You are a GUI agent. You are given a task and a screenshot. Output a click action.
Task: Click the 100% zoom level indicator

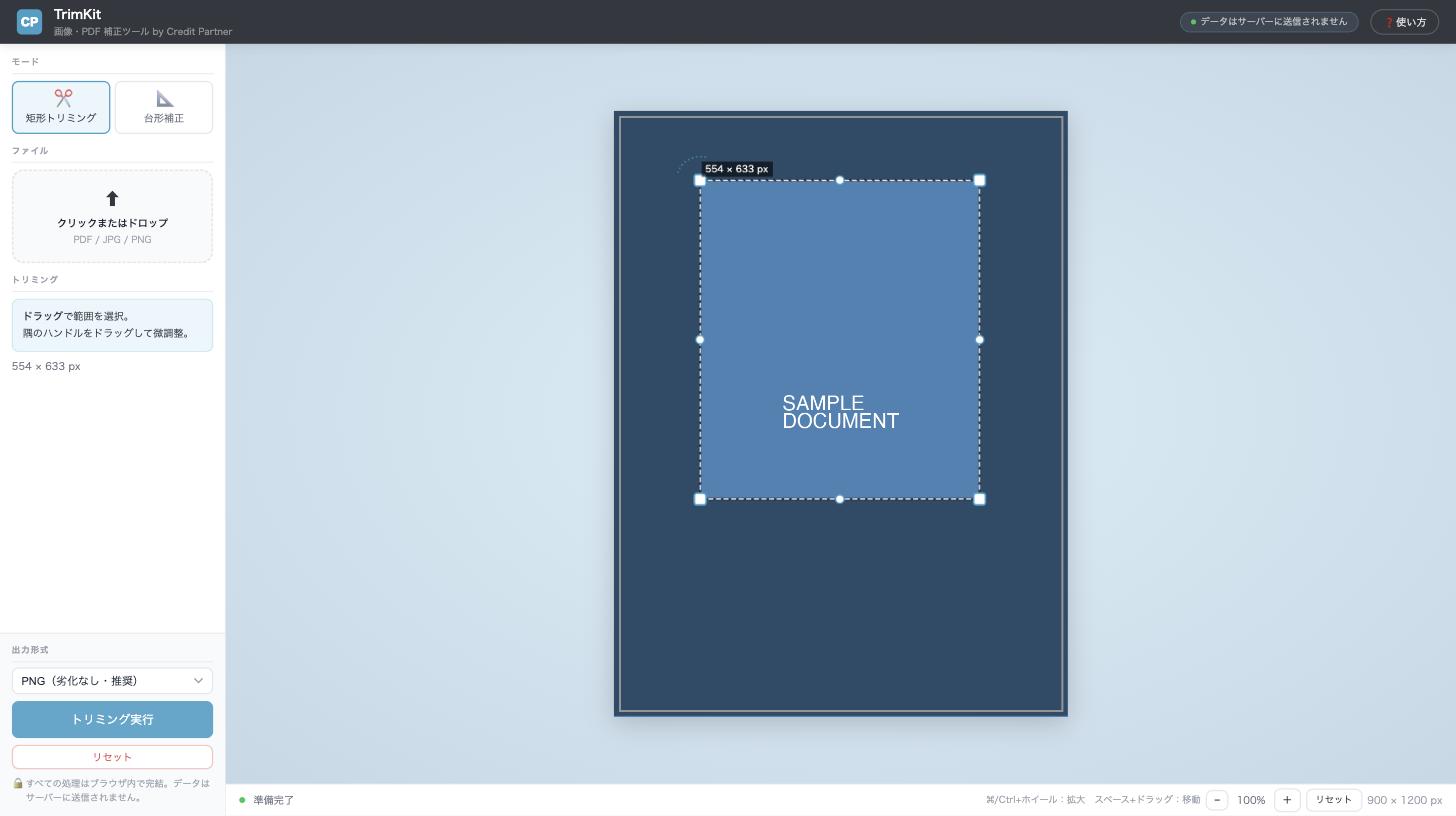[1251, 800]
